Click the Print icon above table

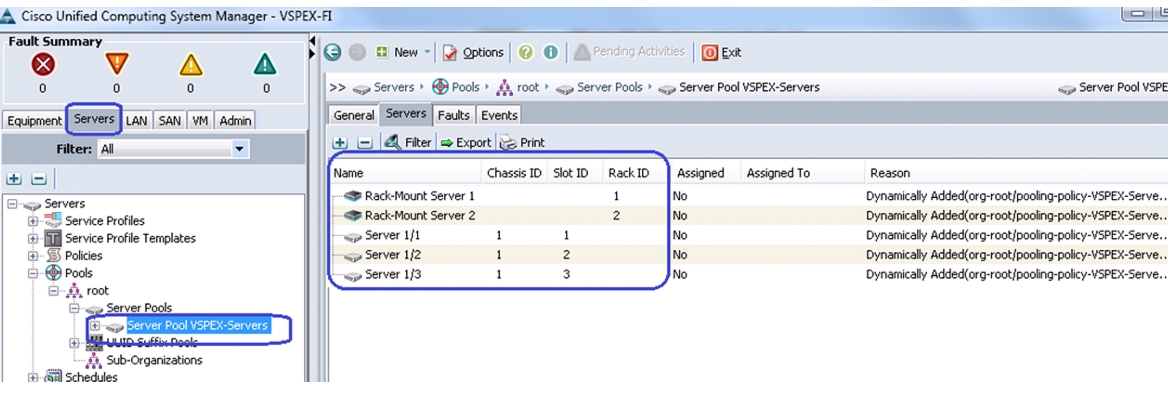click(508, 142)
